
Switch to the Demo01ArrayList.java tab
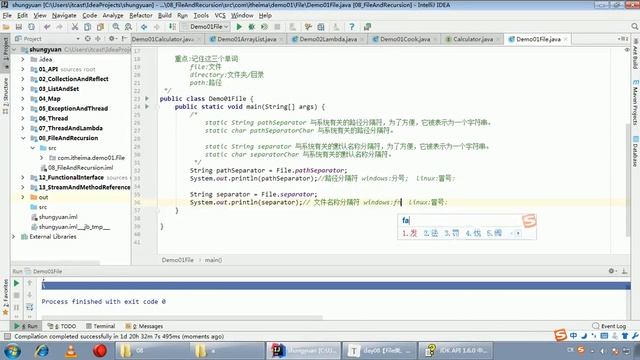(247, 39)
